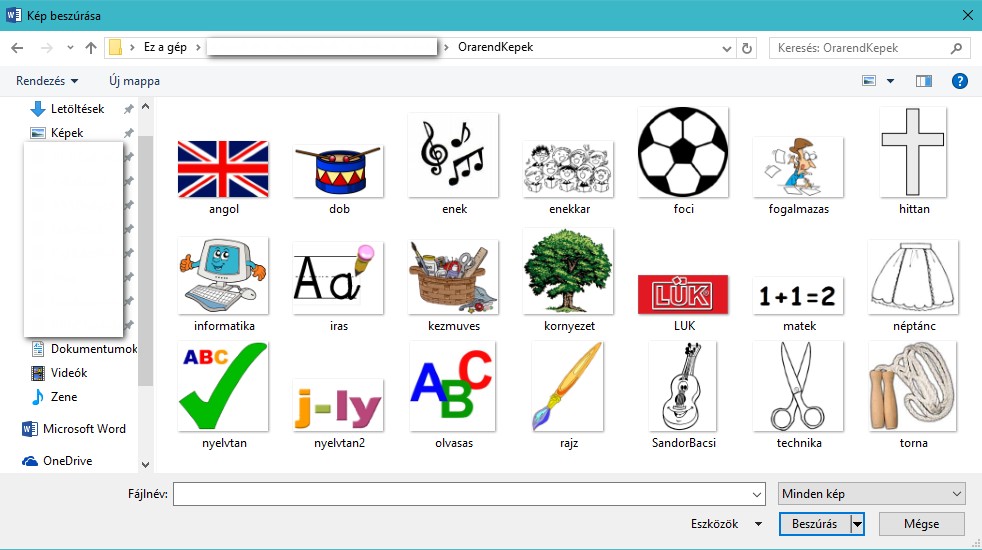Click the Word icon in the title bar
The height and width of the screenshot is (550, 982).
13,15
